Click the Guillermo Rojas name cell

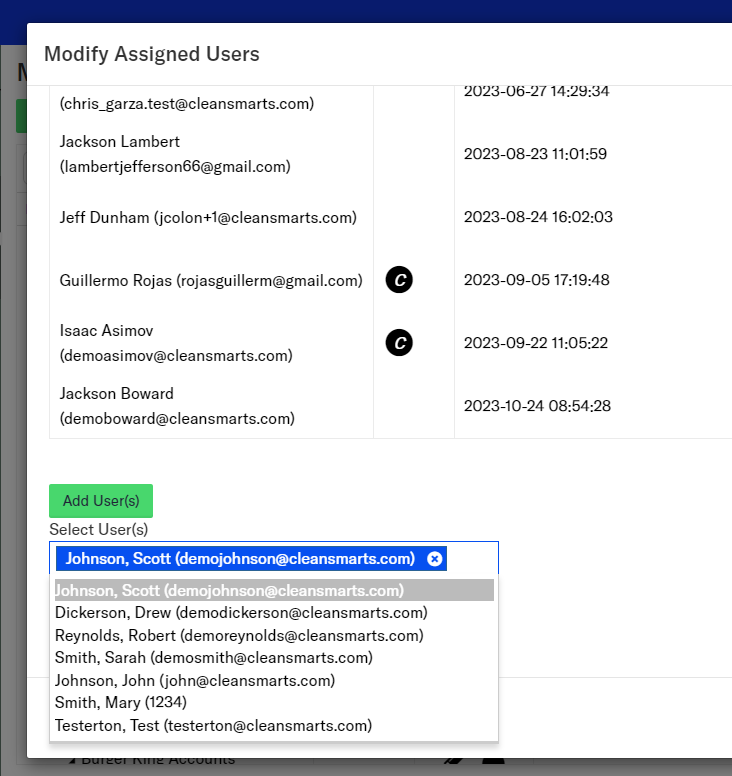pyautogui.click(x=210, y=281)
